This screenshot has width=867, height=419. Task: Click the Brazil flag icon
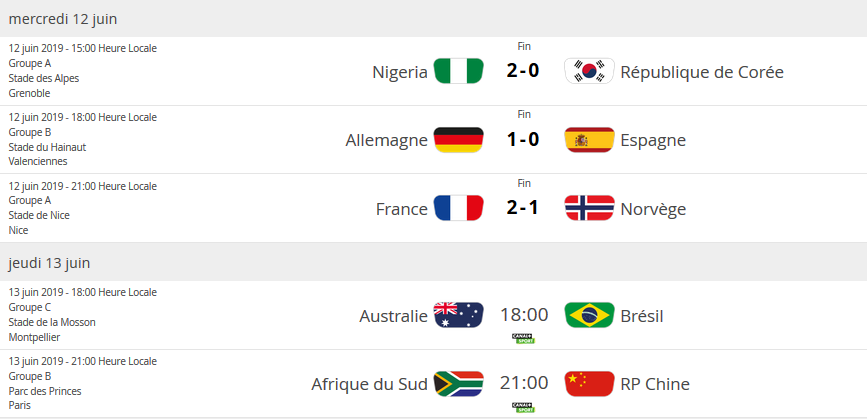[x=589, y=316]
